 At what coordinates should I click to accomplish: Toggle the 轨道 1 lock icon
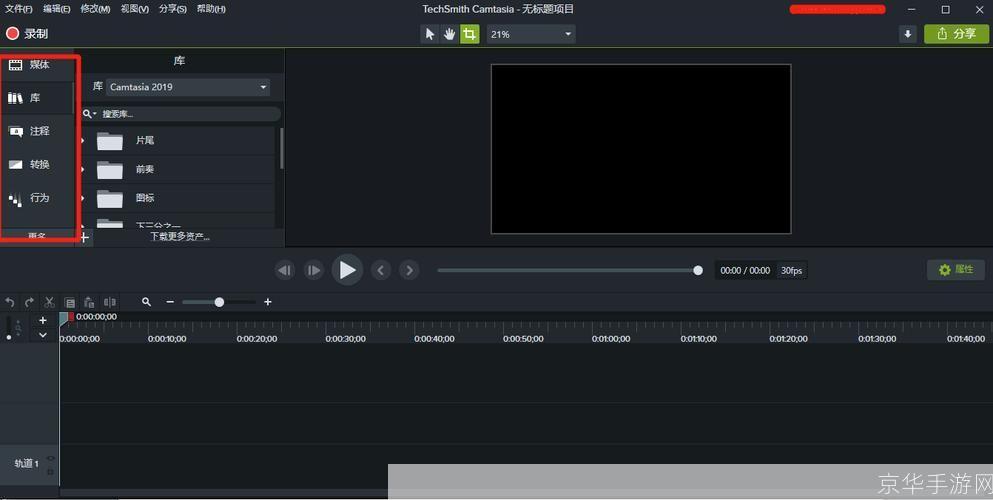click(x=51, y=472)
